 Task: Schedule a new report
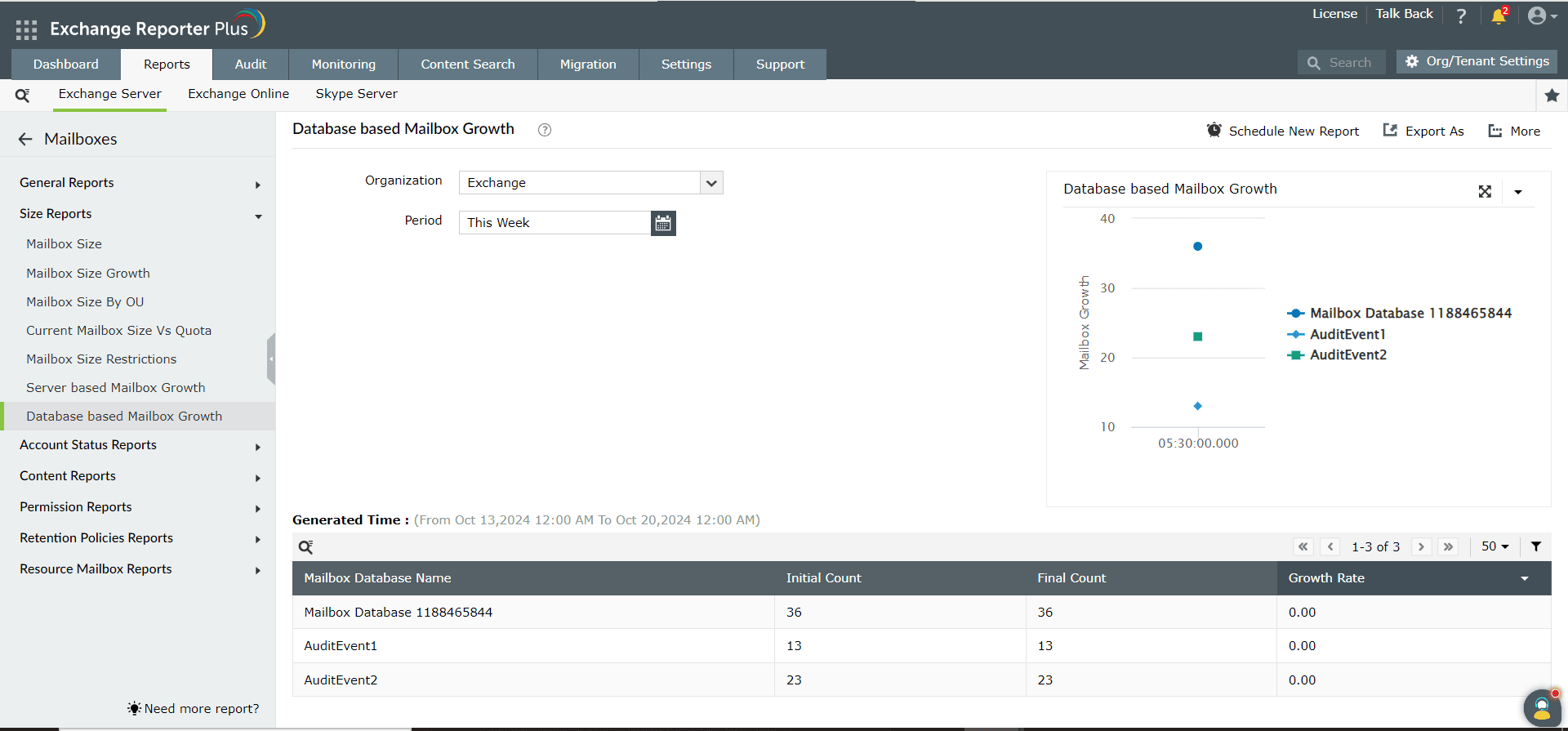[1283, 131]
